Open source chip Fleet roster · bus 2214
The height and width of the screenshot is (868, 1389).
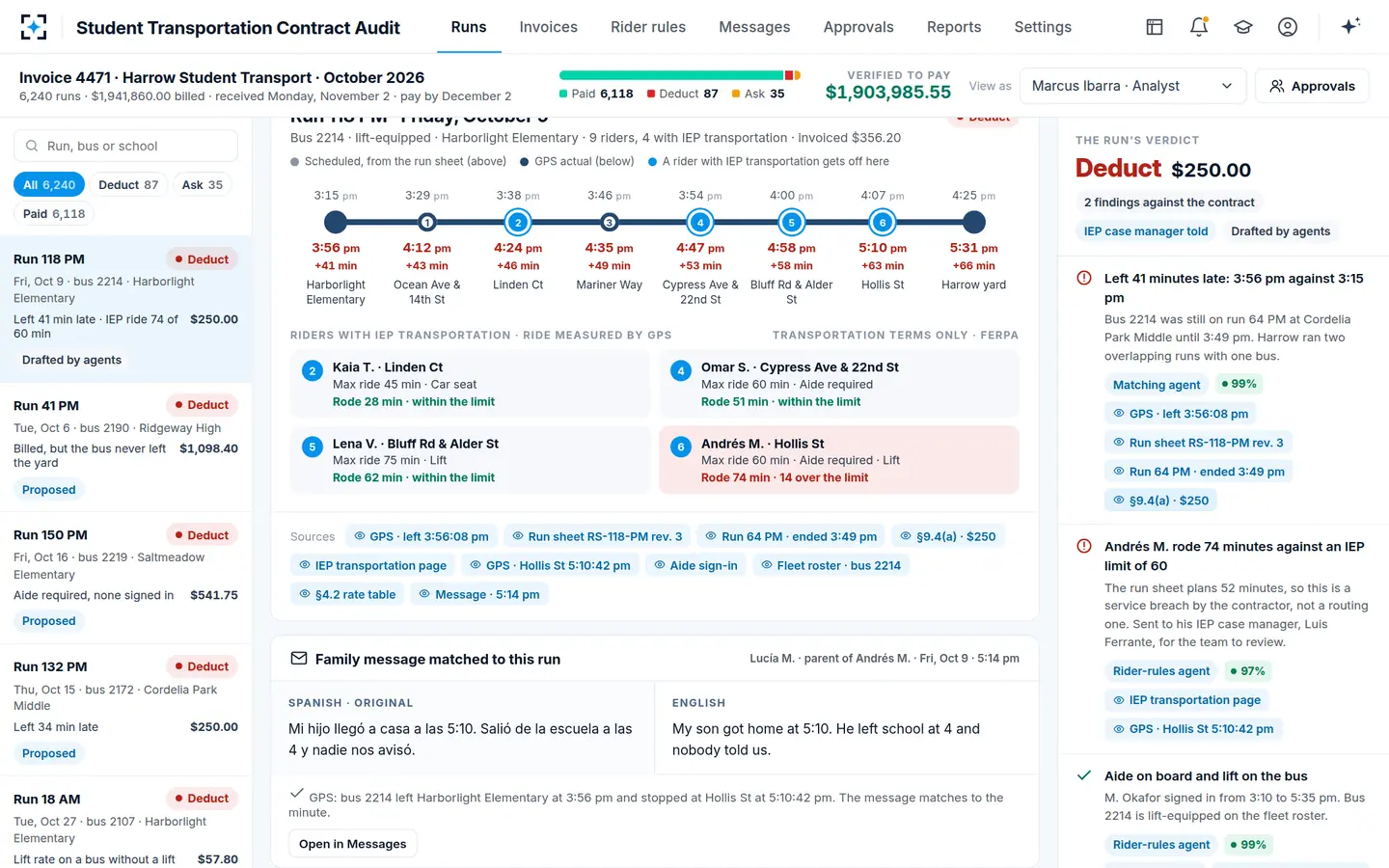[831, 565]
